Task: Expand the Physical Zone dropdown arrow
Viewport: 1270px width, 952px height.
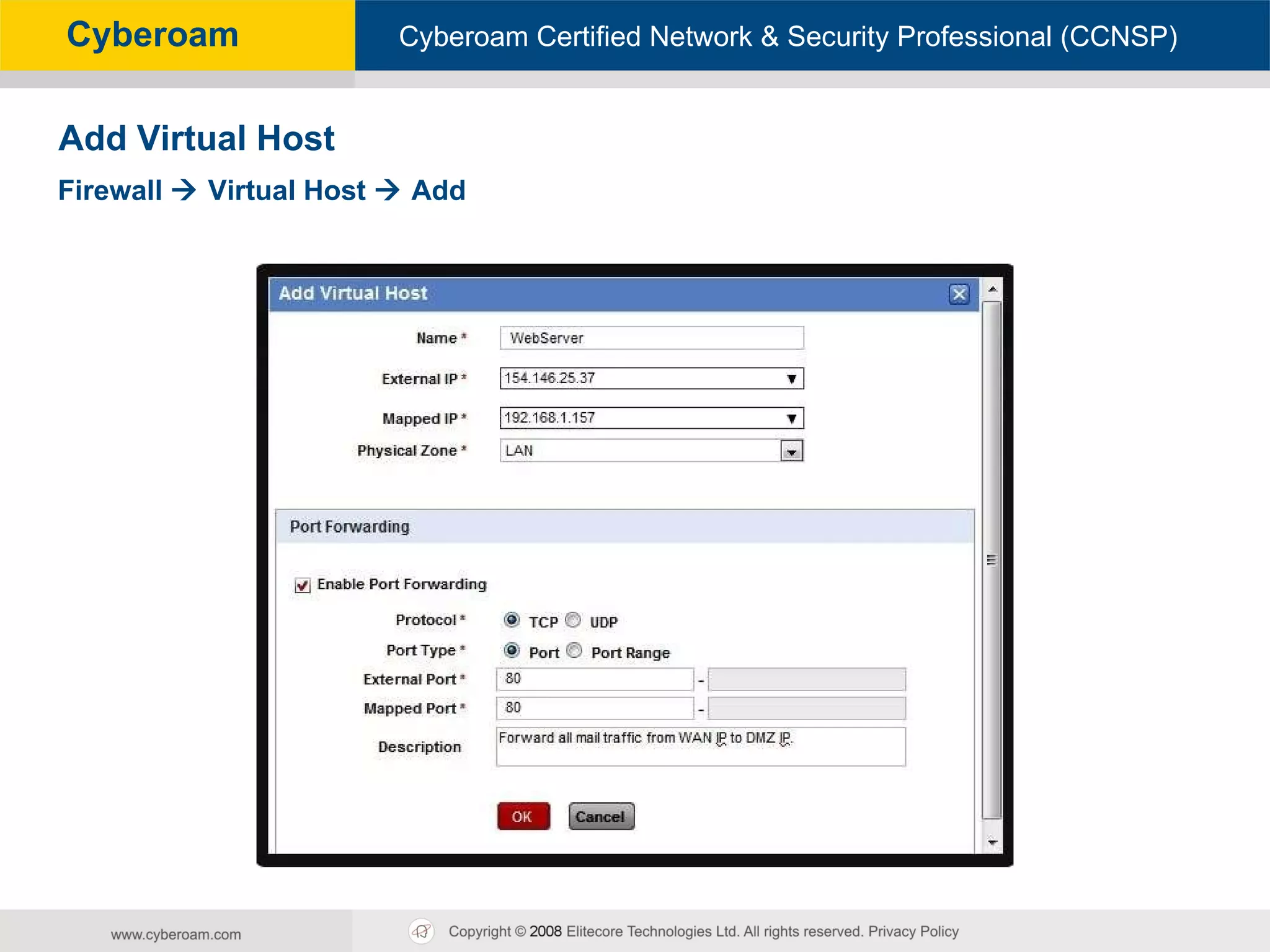Action: 791,451
